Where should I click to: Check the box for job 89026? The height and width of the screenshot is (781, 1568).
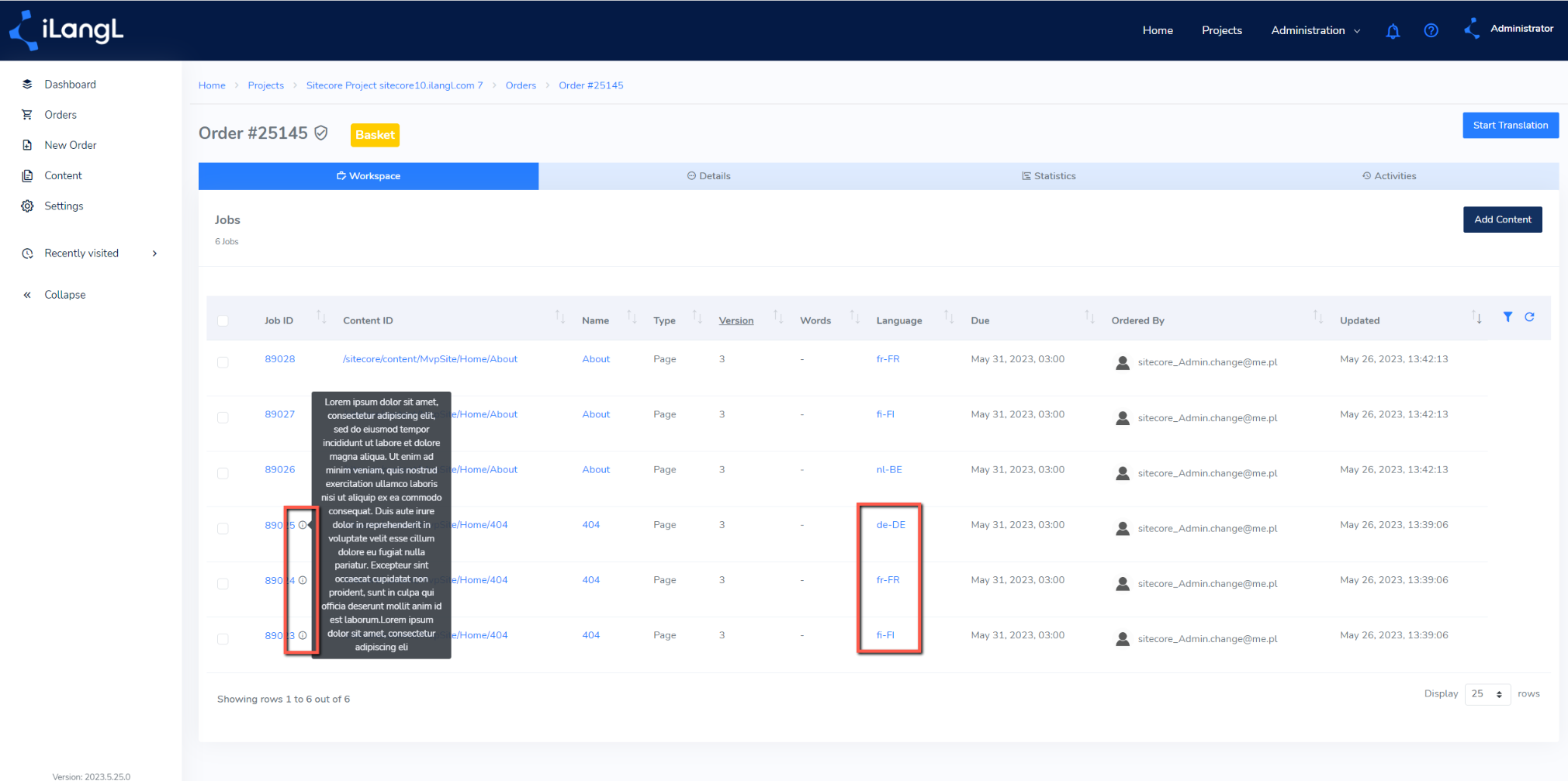tap(223, 473)
